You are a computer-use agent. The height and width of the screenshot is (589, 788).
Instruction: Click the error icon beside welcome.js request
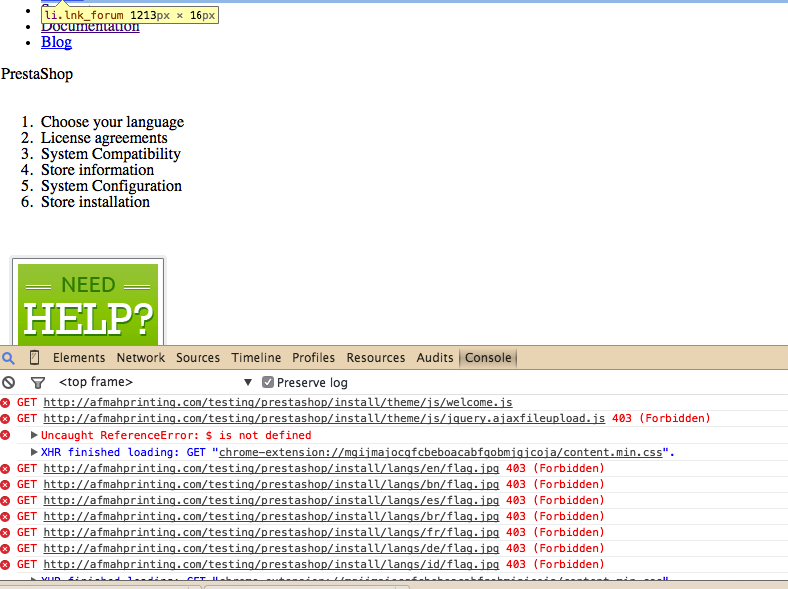[x=5, y=403]
